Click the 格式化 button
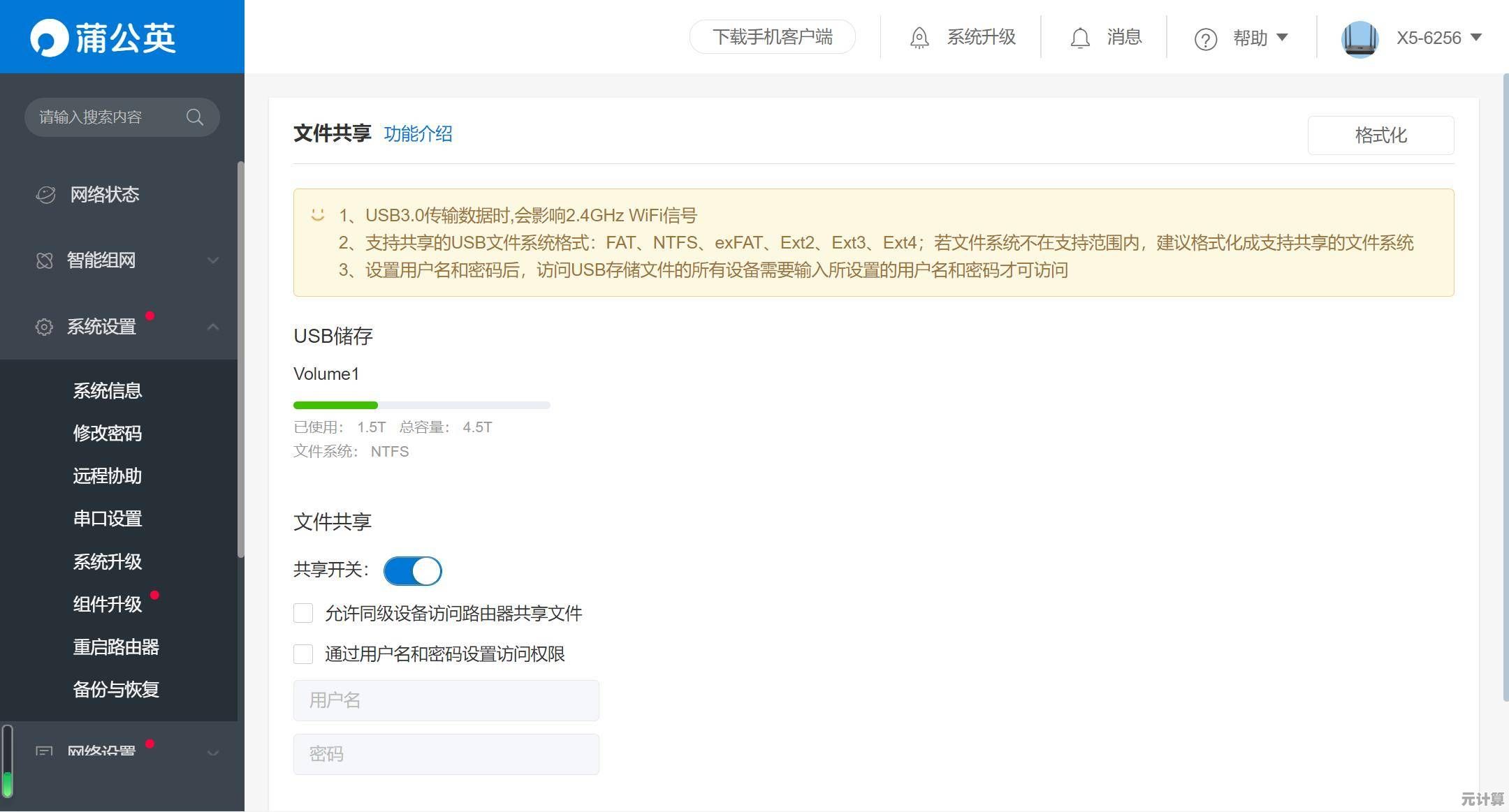This screenshot has width=1509, height=812. [x=1380, y=135]
